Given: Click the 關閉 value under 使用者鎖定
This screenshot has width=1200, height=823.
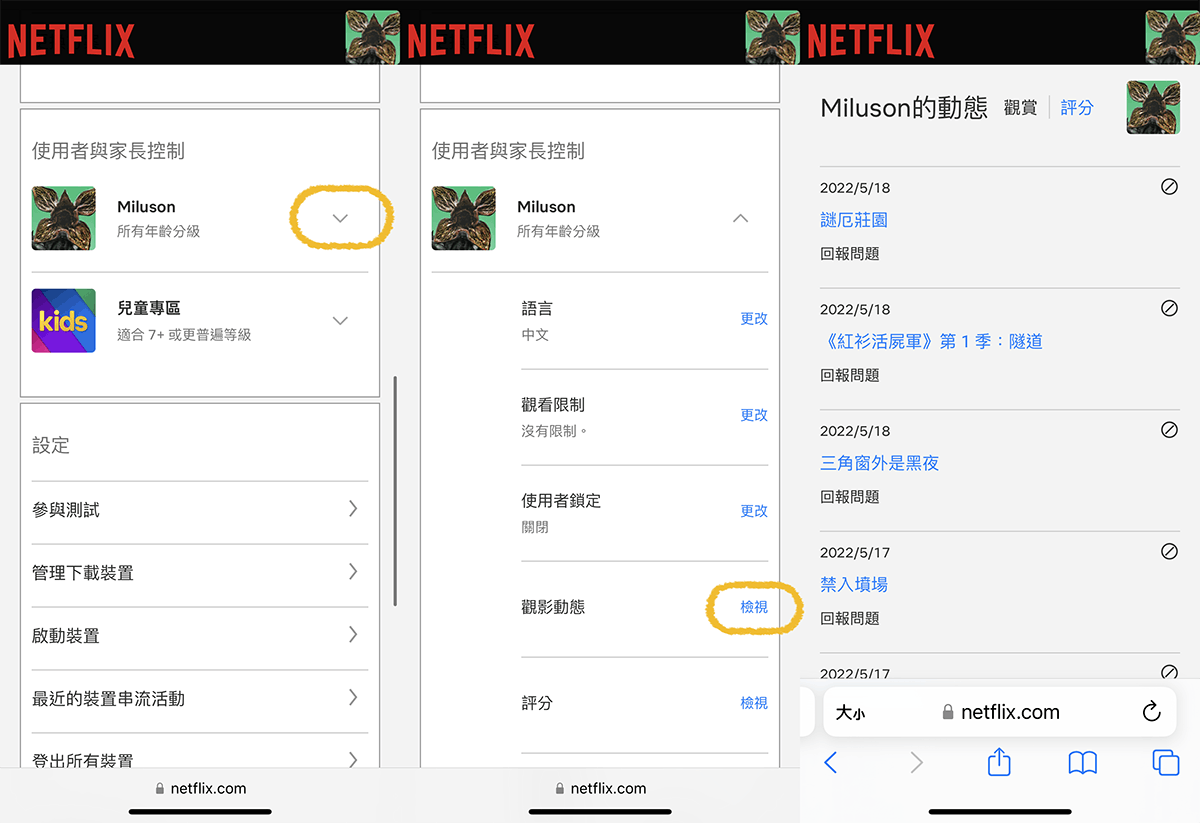Looking at the screenshot, I should coord(535,527).
